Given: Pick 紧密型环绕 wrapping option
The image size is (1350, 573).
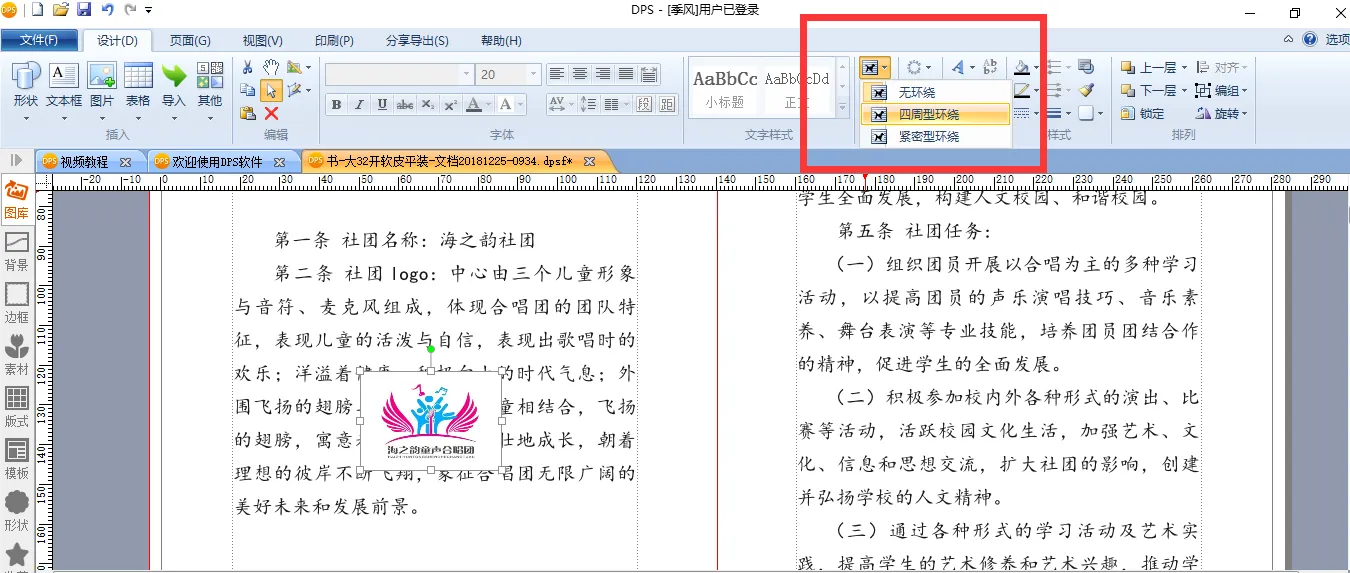Looking at the screenshot, I should click(928, 136).
